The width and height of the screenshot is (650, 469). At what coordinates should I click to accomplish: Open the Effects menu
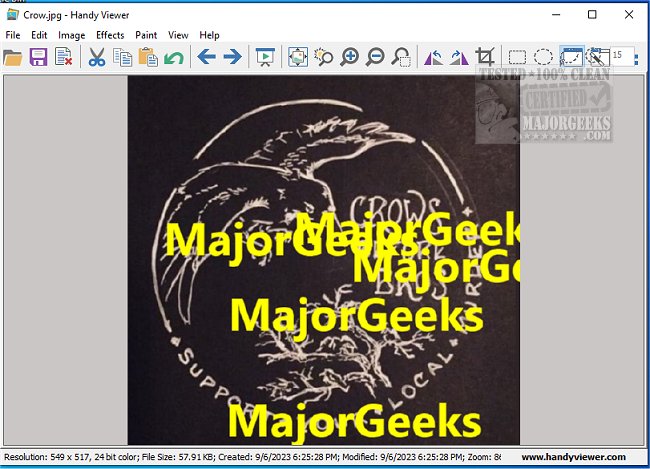(x=110, y=35)
